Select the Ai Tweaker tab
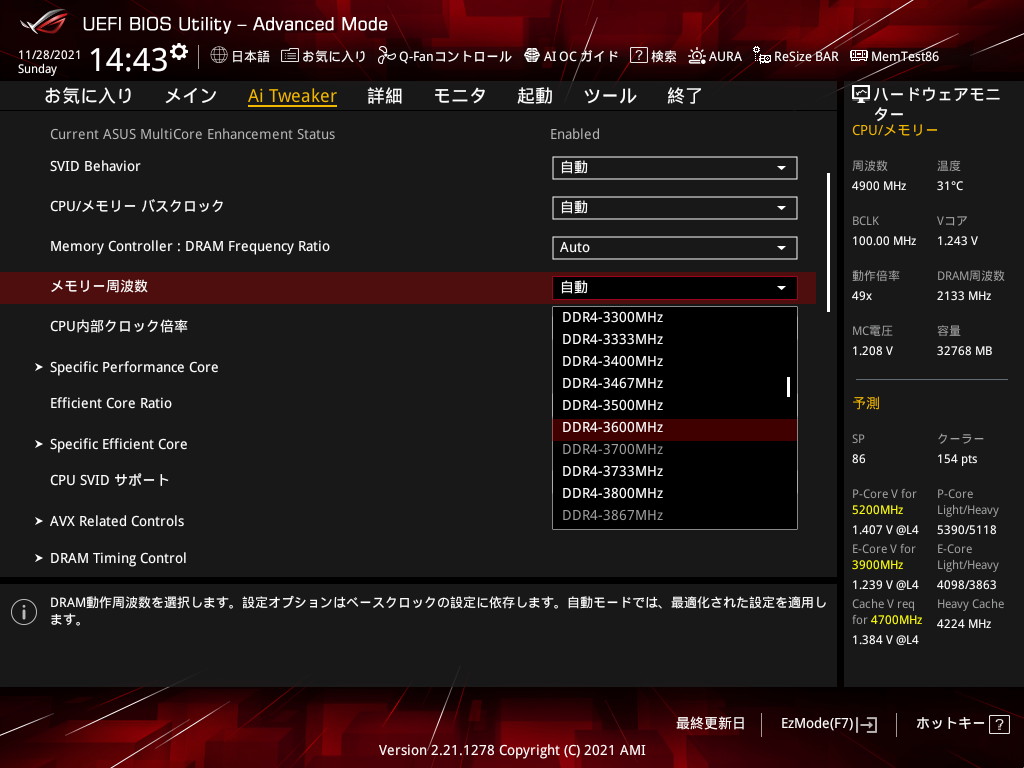1024x768 pixels. tap(292, 96)
